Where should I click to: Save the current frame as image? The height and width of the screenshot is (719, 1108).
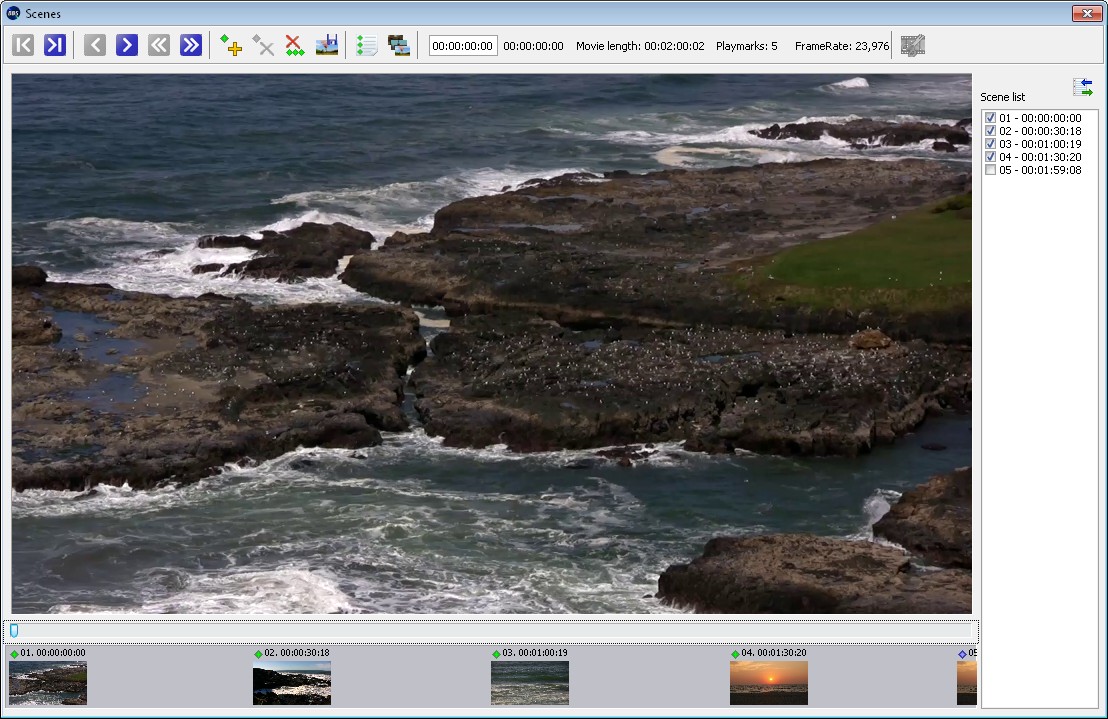click(325, 44)
